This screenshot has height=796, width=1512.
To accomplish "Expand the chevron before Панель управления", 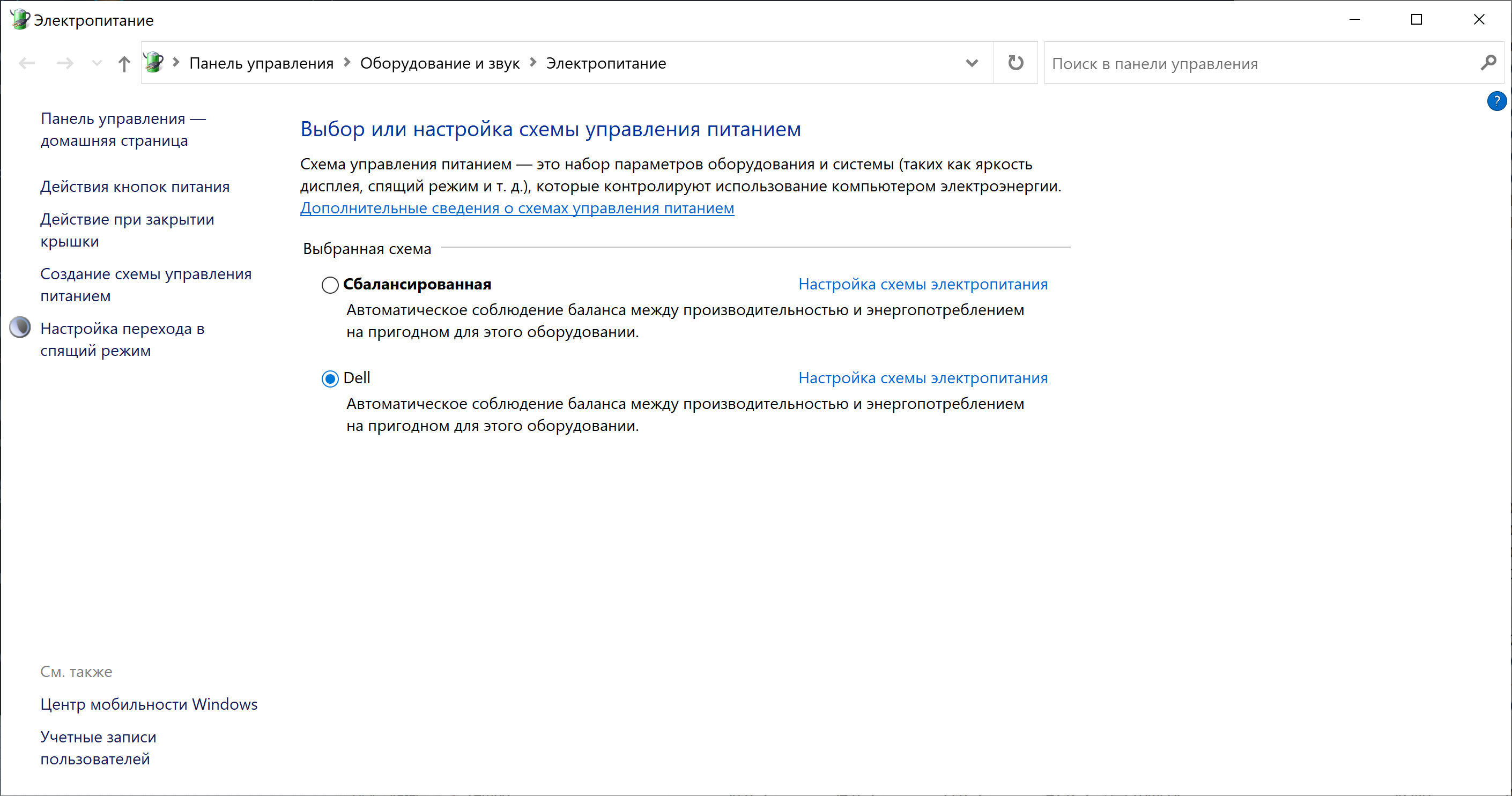I will (x=176, y=62).
